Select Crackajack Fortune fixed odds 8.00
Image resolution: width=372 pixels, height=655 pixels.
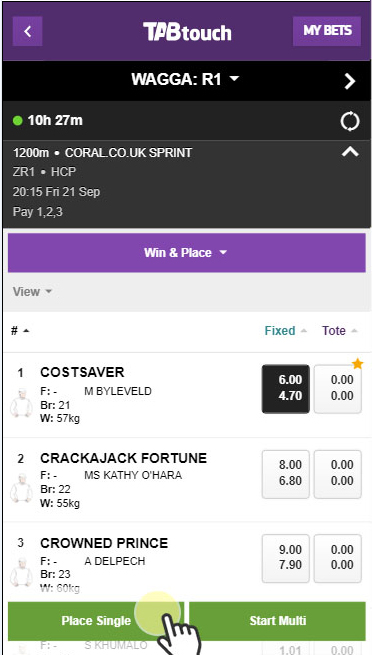[286, 474]
